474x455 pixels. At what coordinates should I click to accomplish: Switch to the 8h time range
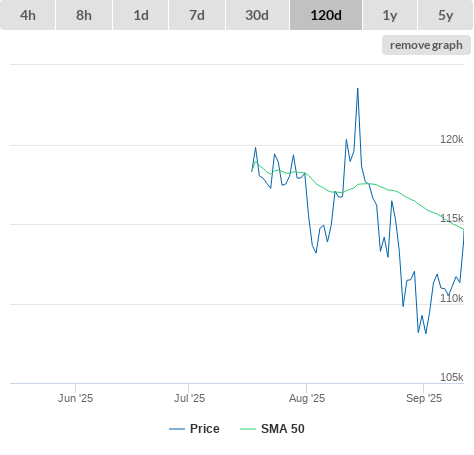84,15
